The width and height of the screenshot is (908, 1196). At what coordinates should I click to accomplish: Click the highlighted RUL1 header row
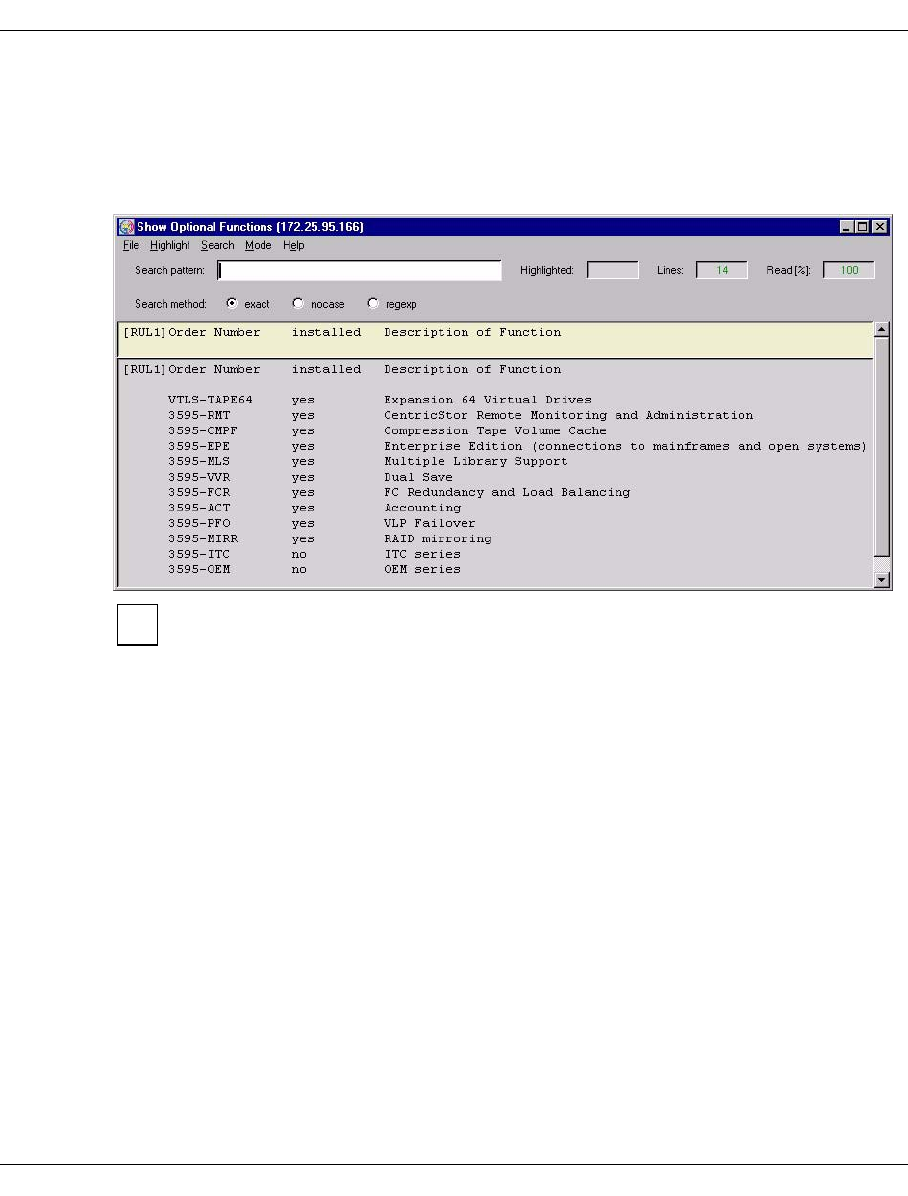click(495, 340)
